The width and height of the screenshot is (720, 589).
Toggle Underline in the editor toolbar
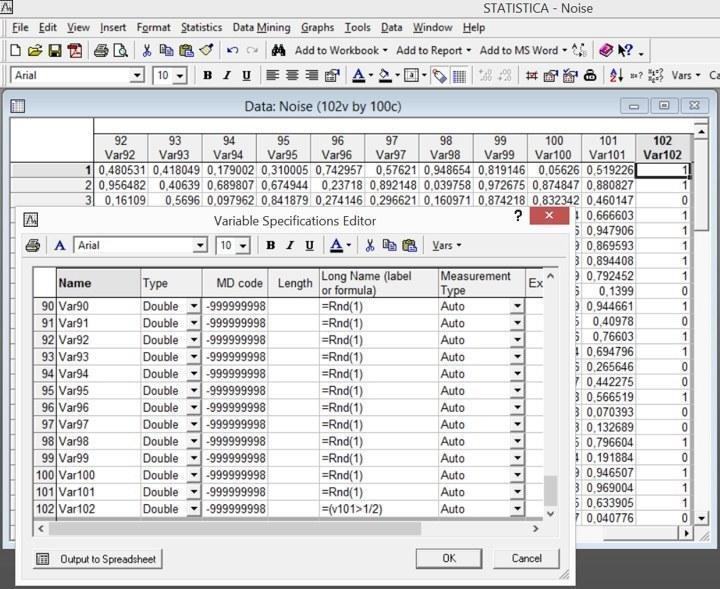309,246
